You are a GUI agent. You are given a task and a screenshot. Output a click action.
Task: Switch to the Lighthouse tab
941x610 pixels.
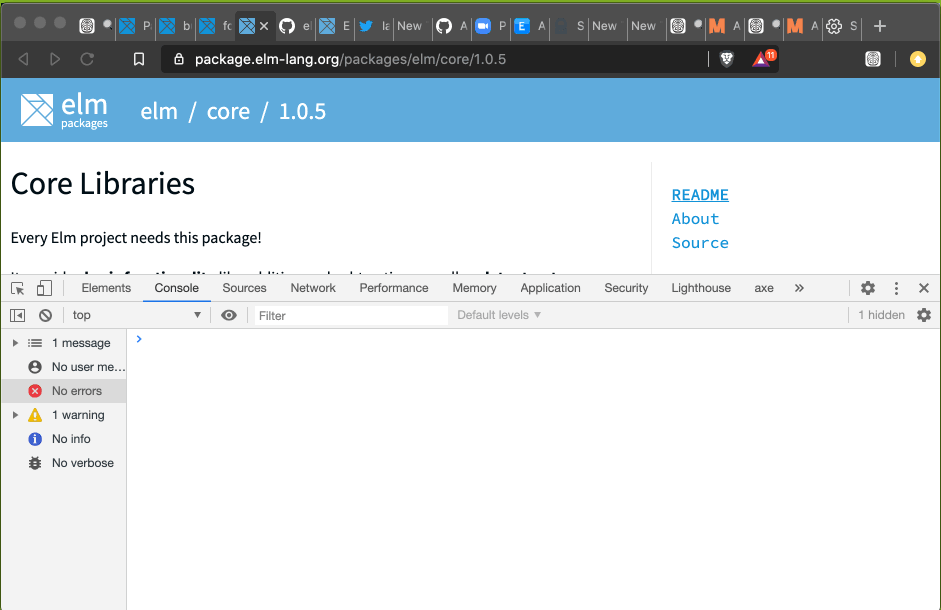tap(701, 288)
